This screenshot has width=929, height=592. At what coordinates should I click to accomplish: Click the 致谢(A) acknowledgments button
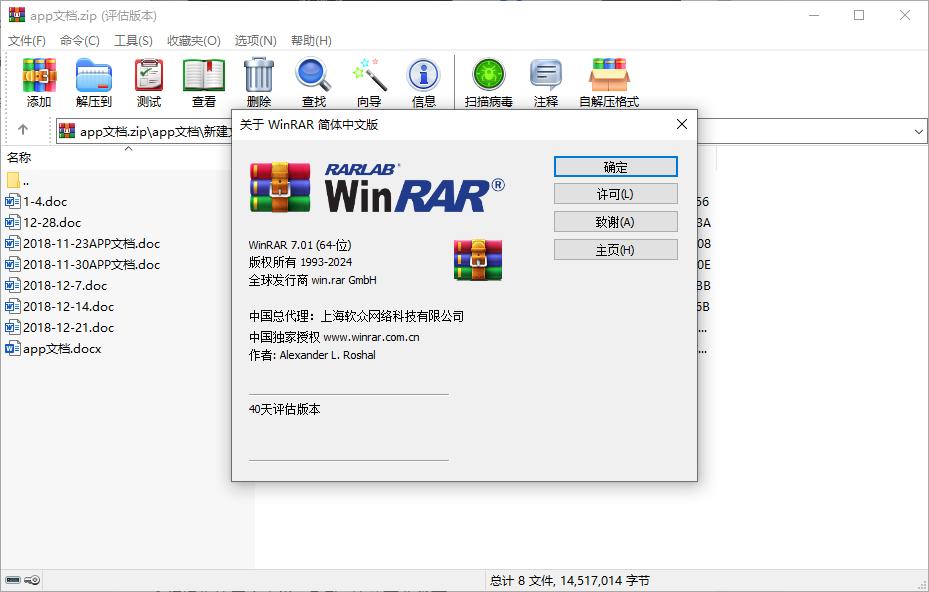tap(616, 222)
